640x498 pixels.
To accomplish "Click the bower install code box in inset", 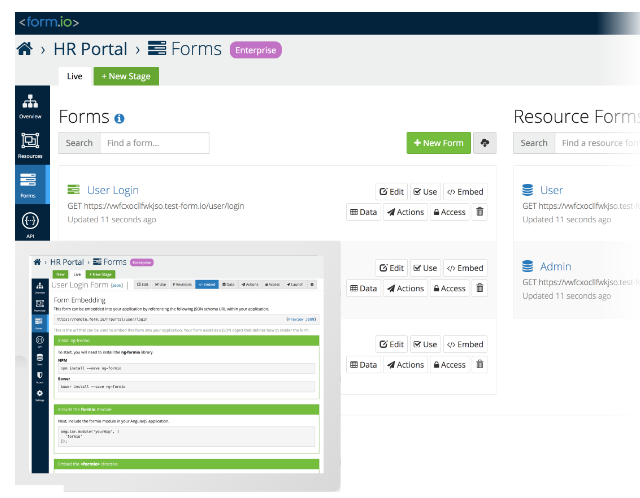I will [187, 387].
